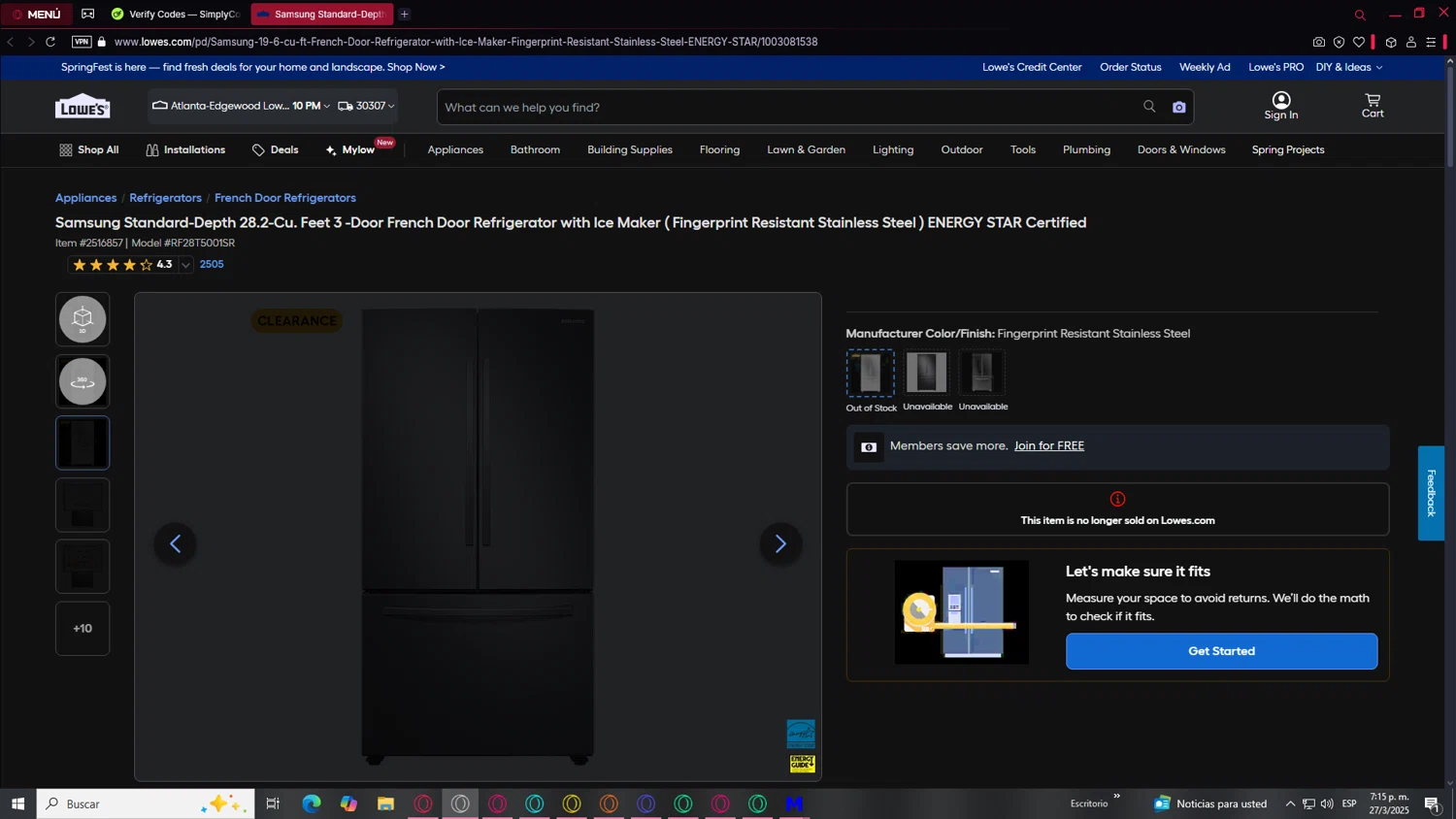Viewport: 1456px width, 819px height.
Task: Open the Deals menu item
Action: click(276, 149)
